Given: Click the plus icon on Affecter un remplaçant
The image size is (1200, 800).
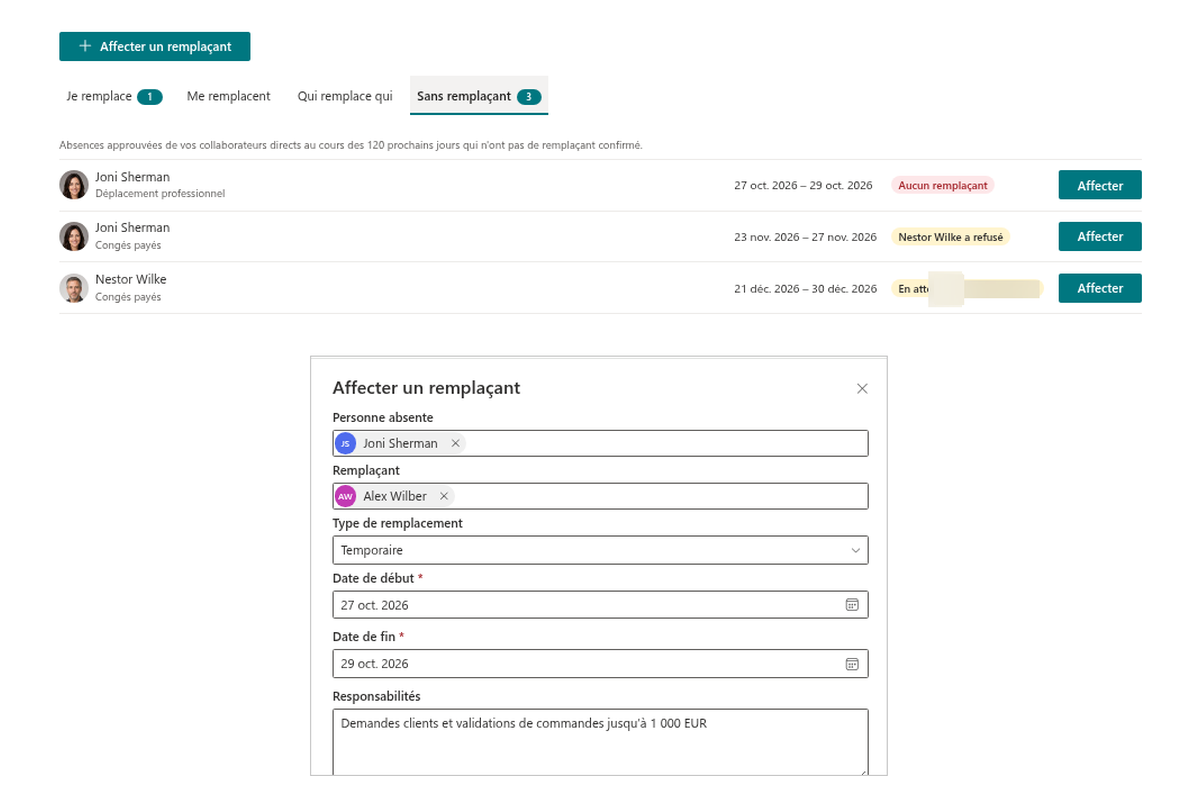Looking at the screenshot, I should coord(85,46).
